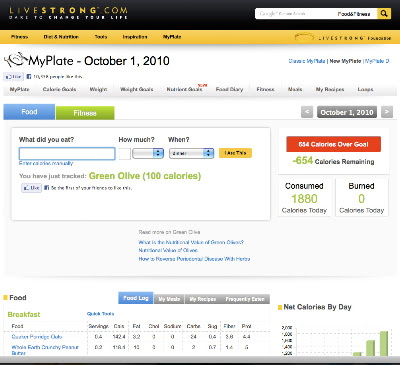Click the Sodium column header
Viewport: 400px width, 365px height.
172,326
